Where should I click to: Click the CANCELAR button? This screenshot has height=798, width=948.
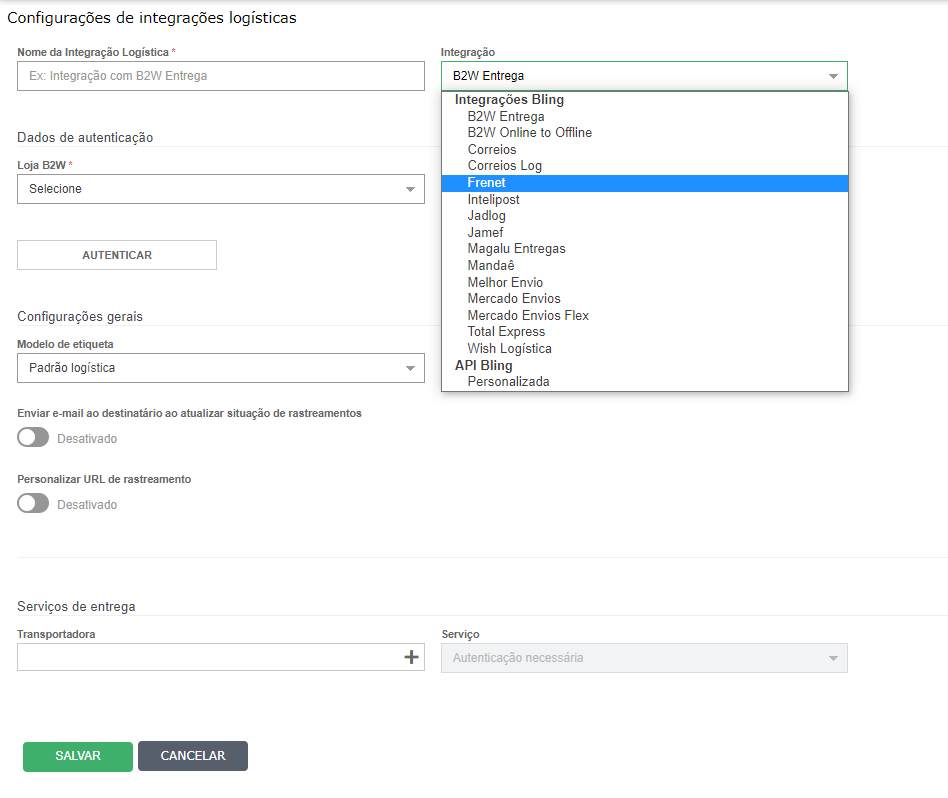pos(193,756)
